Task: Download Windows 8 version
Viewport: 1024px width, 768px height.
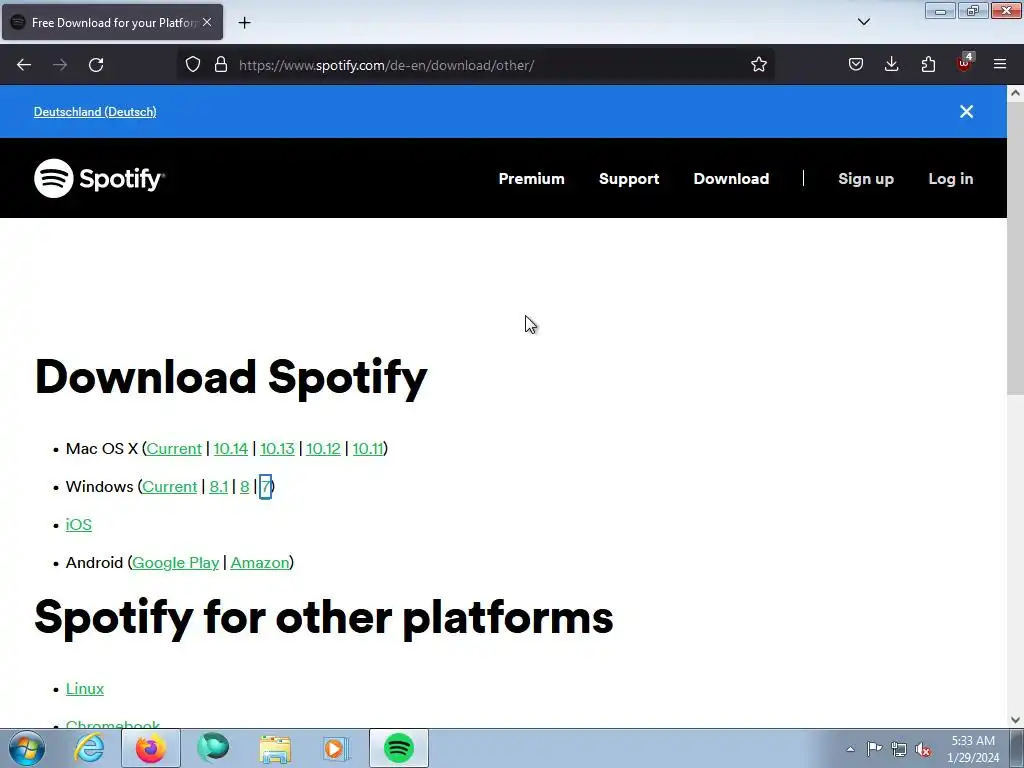Action: 244,487
